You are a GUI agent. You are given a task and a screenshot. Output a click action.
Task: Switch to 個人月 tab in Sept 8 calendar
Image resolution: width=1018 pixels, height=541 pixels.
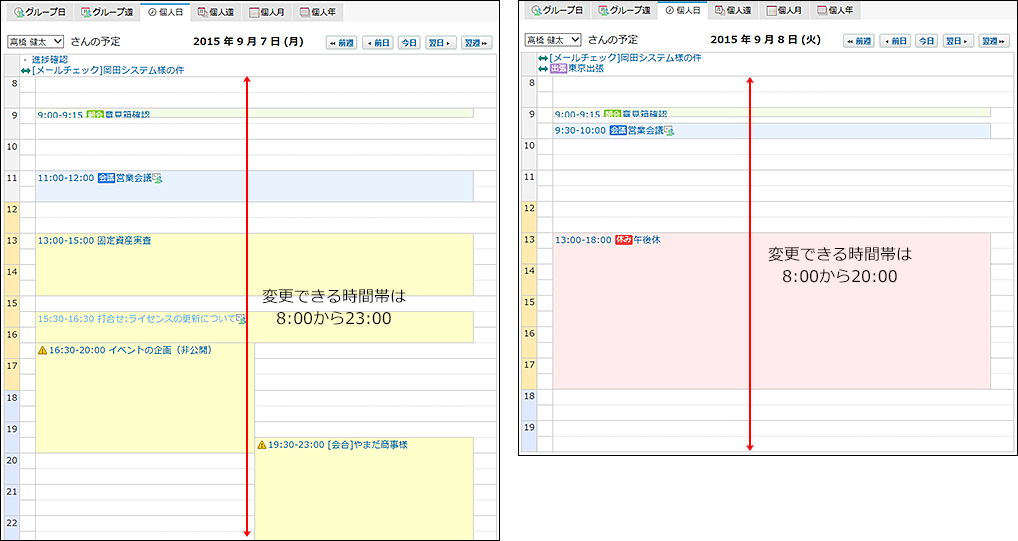click(x=784, y=10)
